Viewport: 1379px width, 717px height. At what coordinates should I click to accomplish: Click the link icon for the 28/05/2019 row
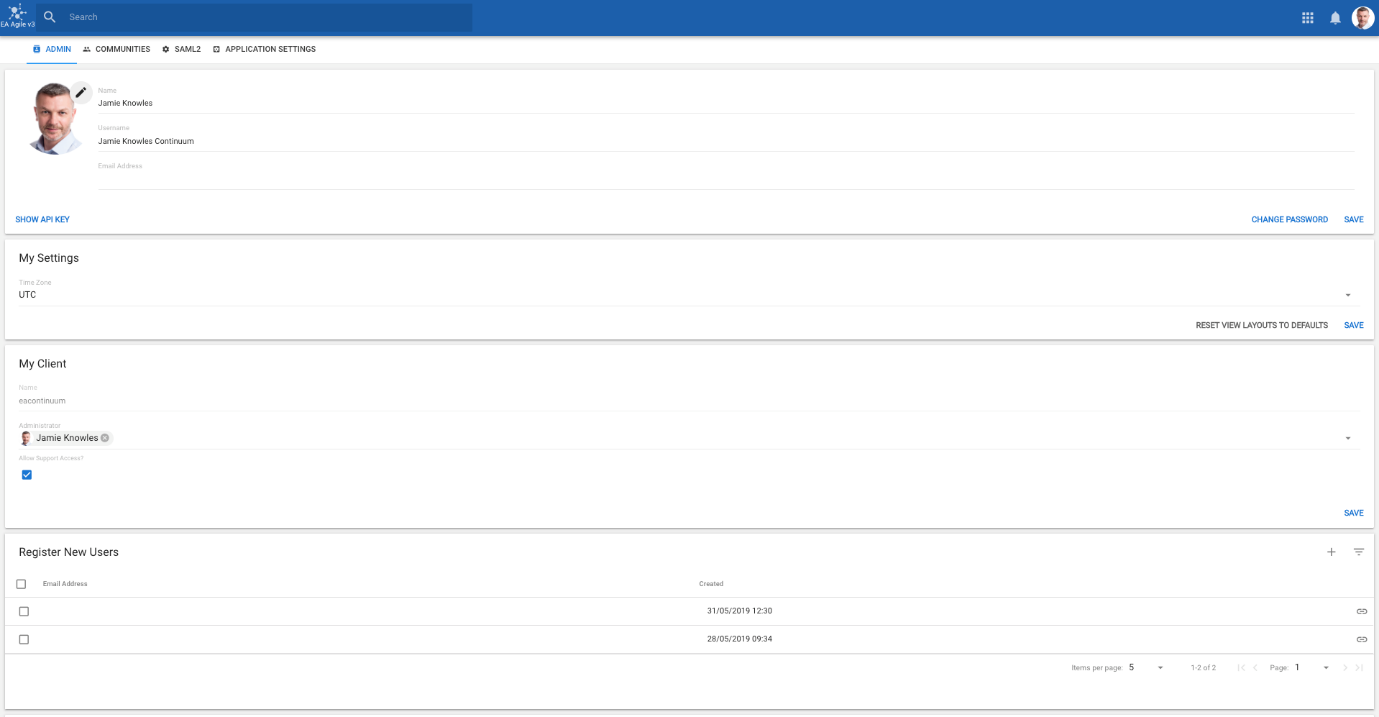(1362, 639)
